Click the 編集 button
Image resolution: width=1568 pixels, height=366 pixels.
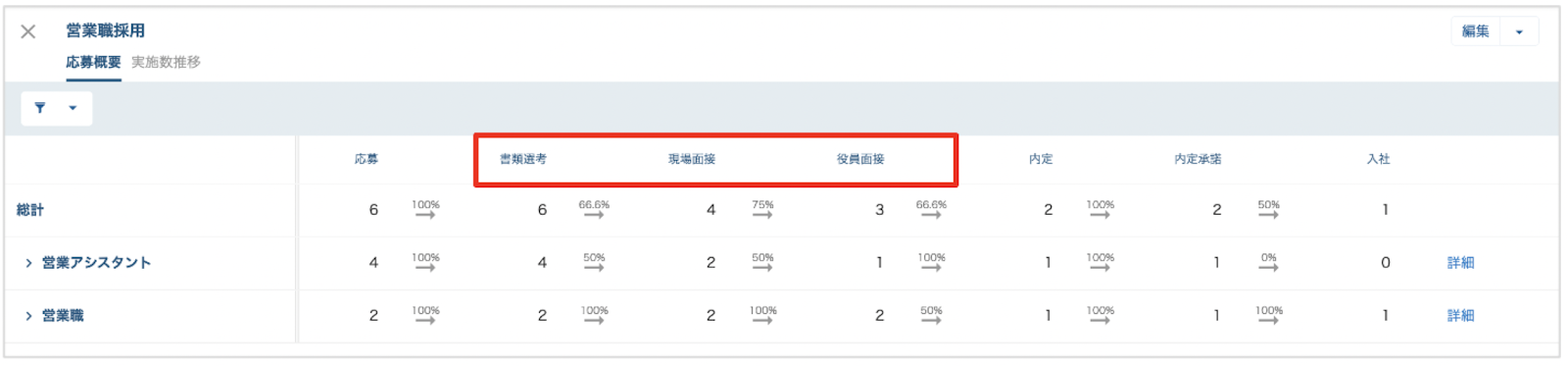pos(1476,31)
